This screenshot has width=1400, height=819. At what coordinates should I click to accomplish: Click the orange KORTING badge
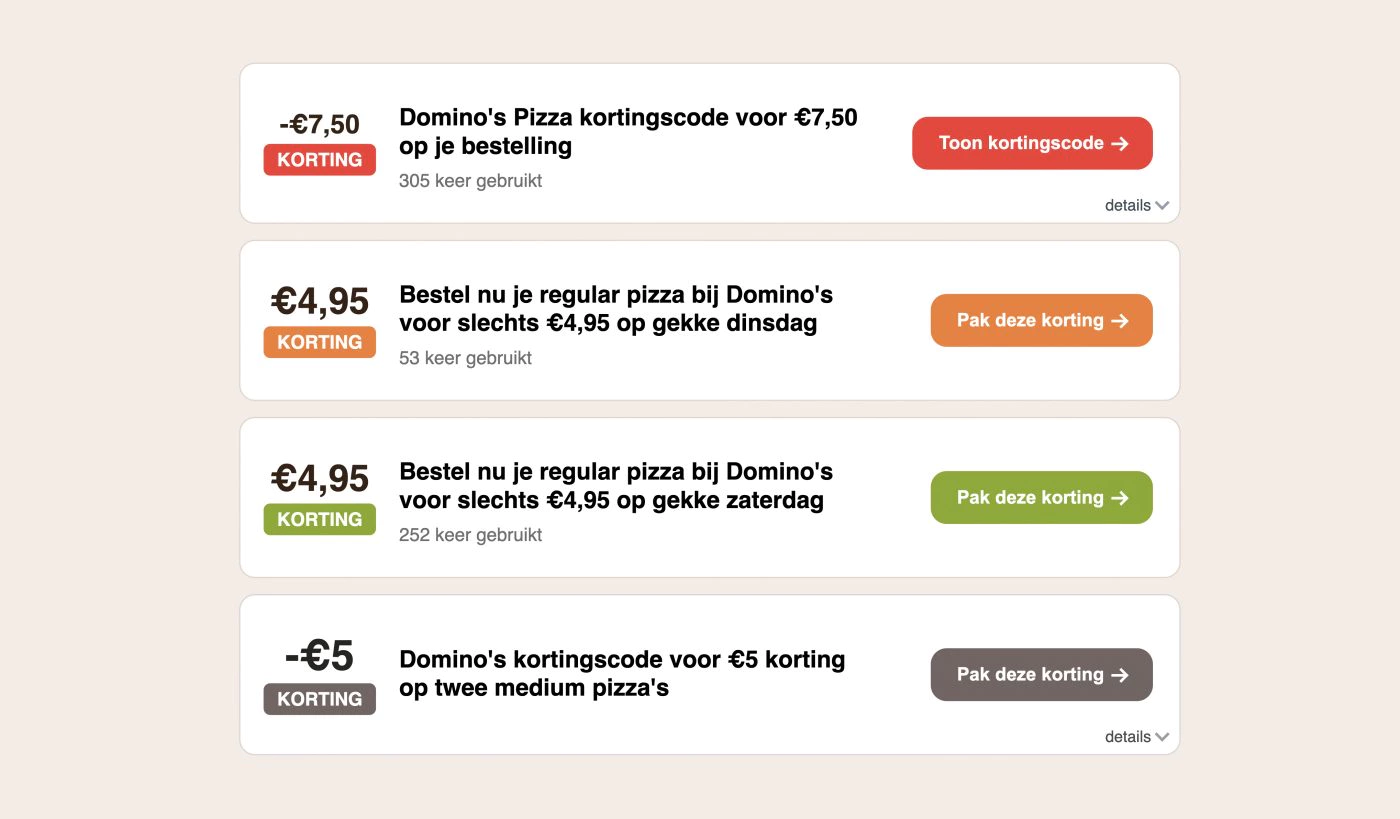(x=320, y=342)
